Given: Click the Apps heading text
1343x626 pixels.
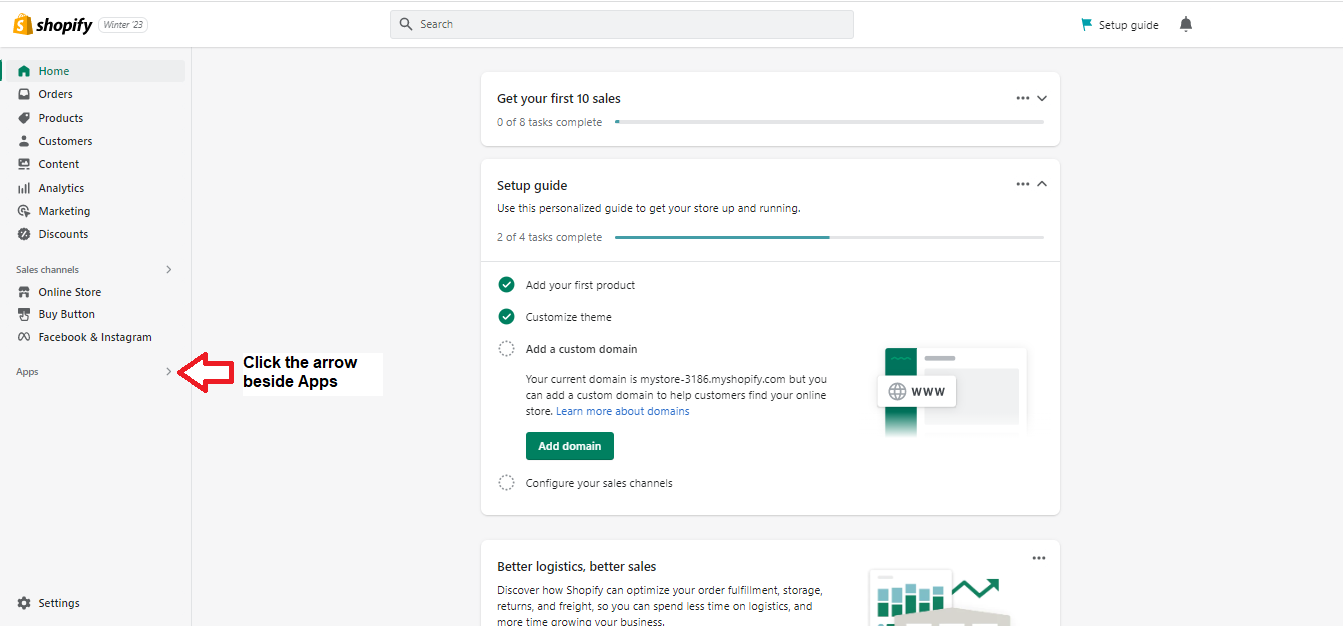Looking at the screenshot, I should click(27, 372).
